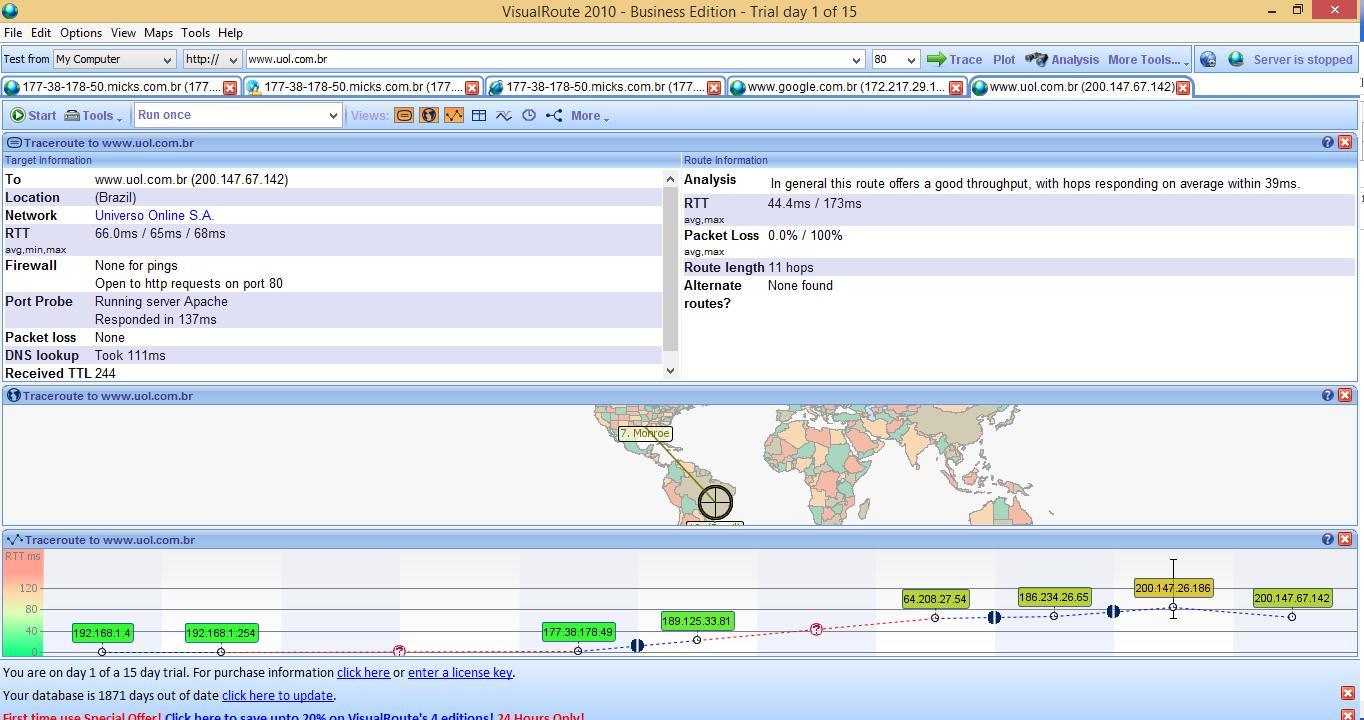The image size is (1364, 720).
Task: Open help for Traceroute summary panel
Action: (1328, 142)
